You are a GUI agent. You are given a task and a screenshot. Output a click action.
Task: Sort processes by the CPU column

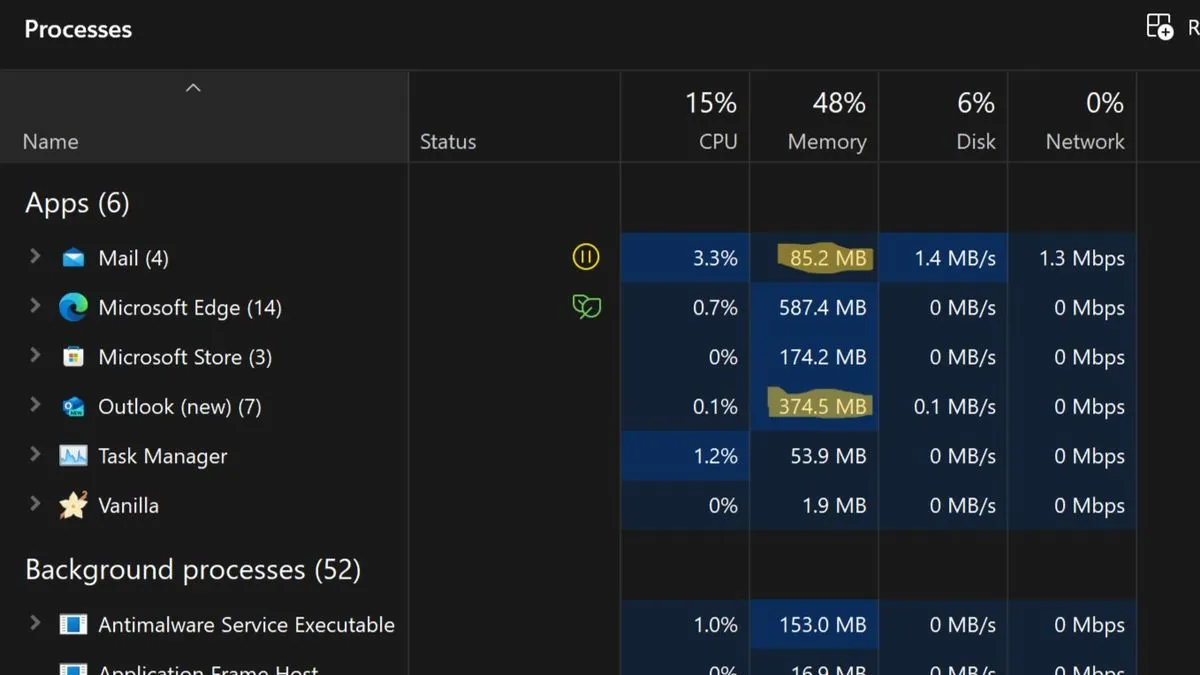(x=714, y=120)
